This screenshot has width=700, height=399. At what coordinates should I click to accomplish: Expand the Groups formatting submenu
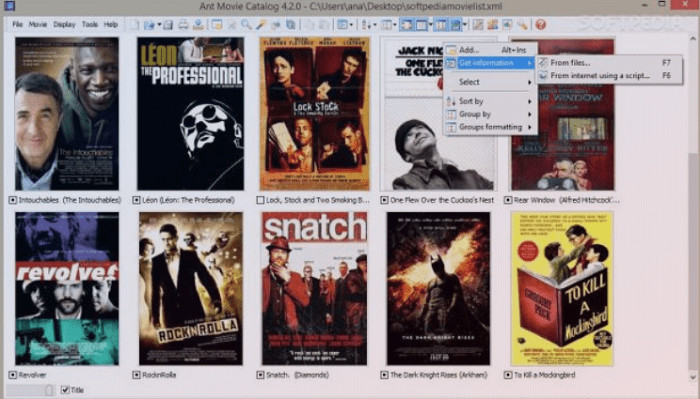click(490, 127)
